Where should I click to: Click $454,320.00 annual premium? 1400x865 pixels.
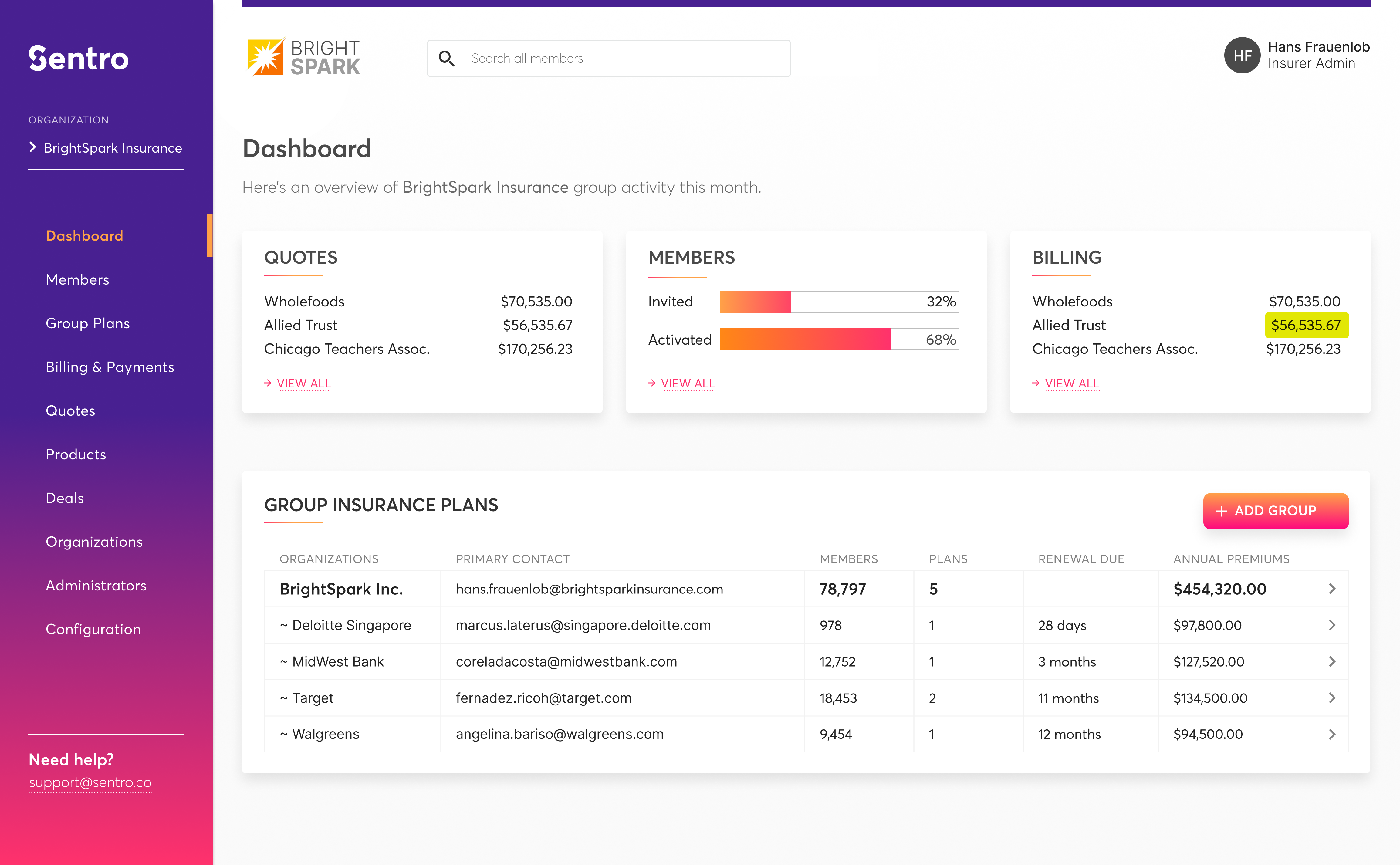pos(1220,589)
